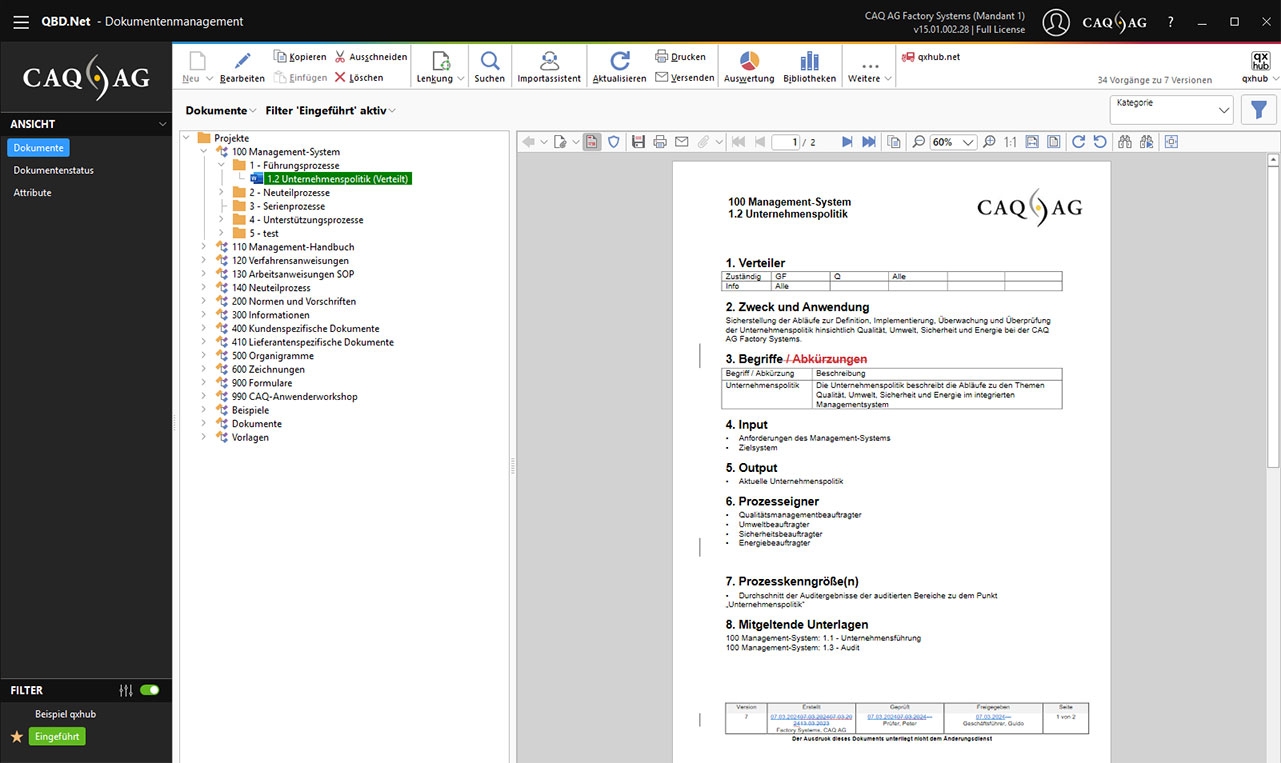Expand the 110 Management-Handbuch node
The width and height of the screenshot is (1281, 763).
[x=204, y=247]
